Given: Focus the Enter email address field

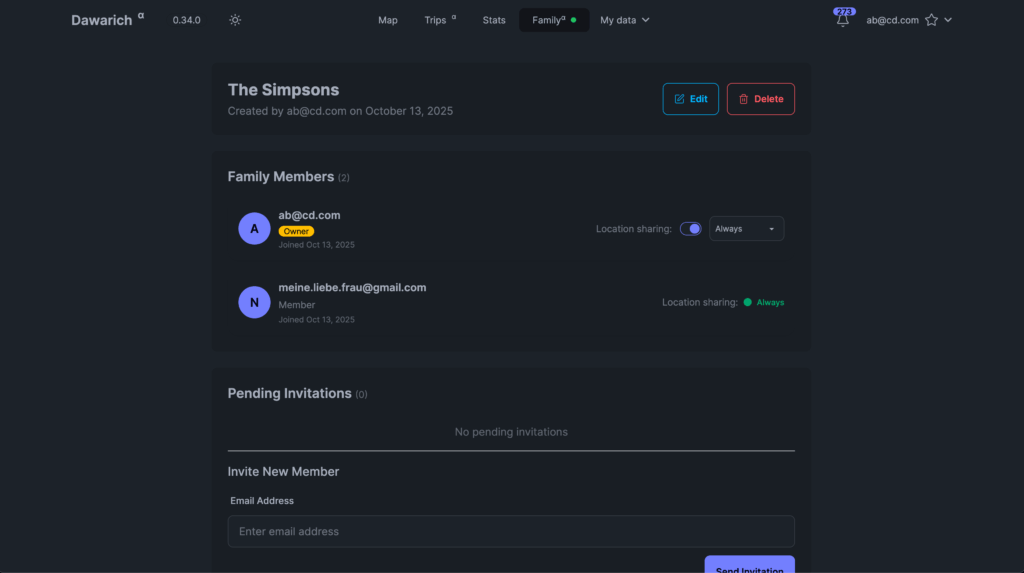Looking at the screenshot, I should pyautogui.click(x=511, y=531).
